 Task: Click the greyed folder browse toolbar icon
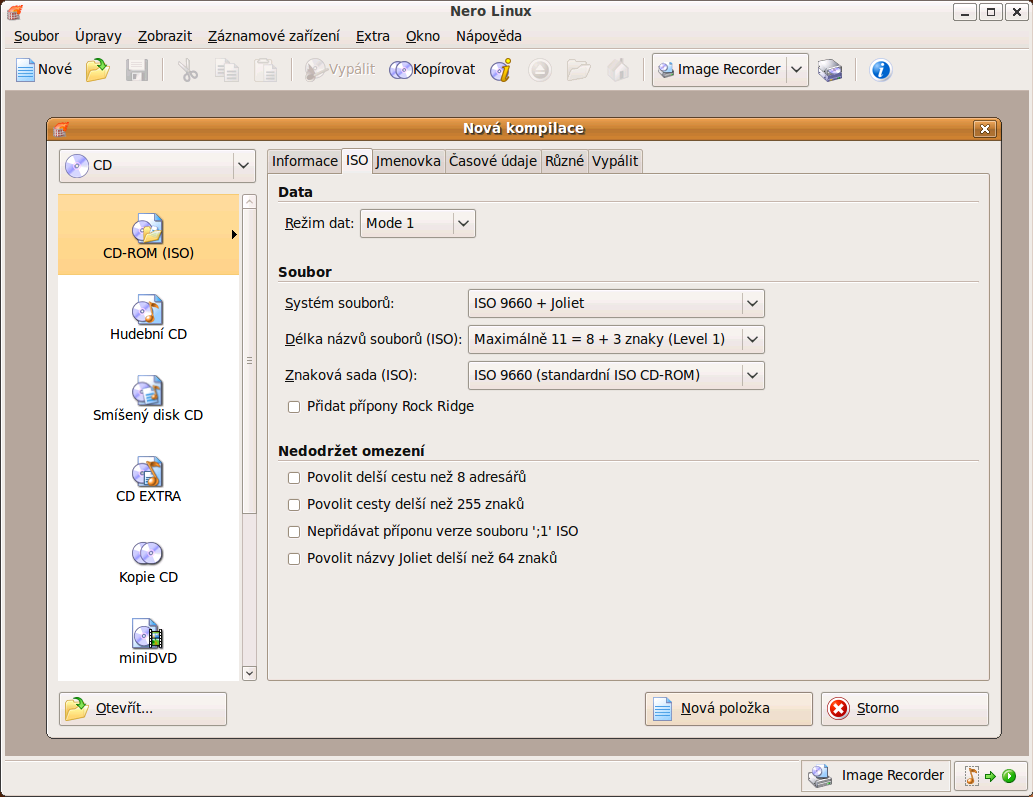(x=578, y=69)
